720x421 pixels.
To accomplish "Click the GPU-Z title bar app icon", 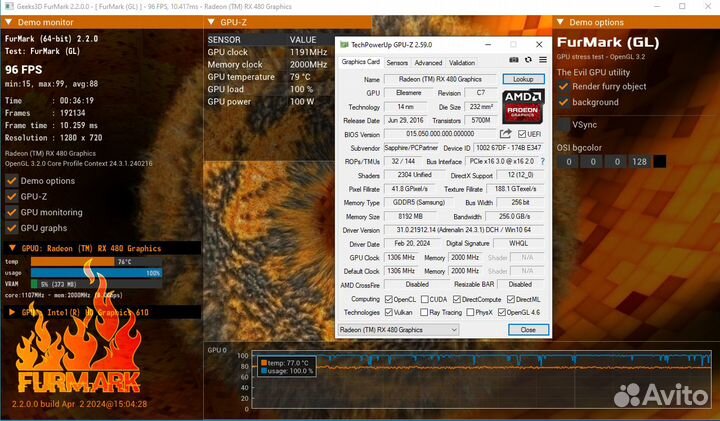I will (x=344, y=45).
